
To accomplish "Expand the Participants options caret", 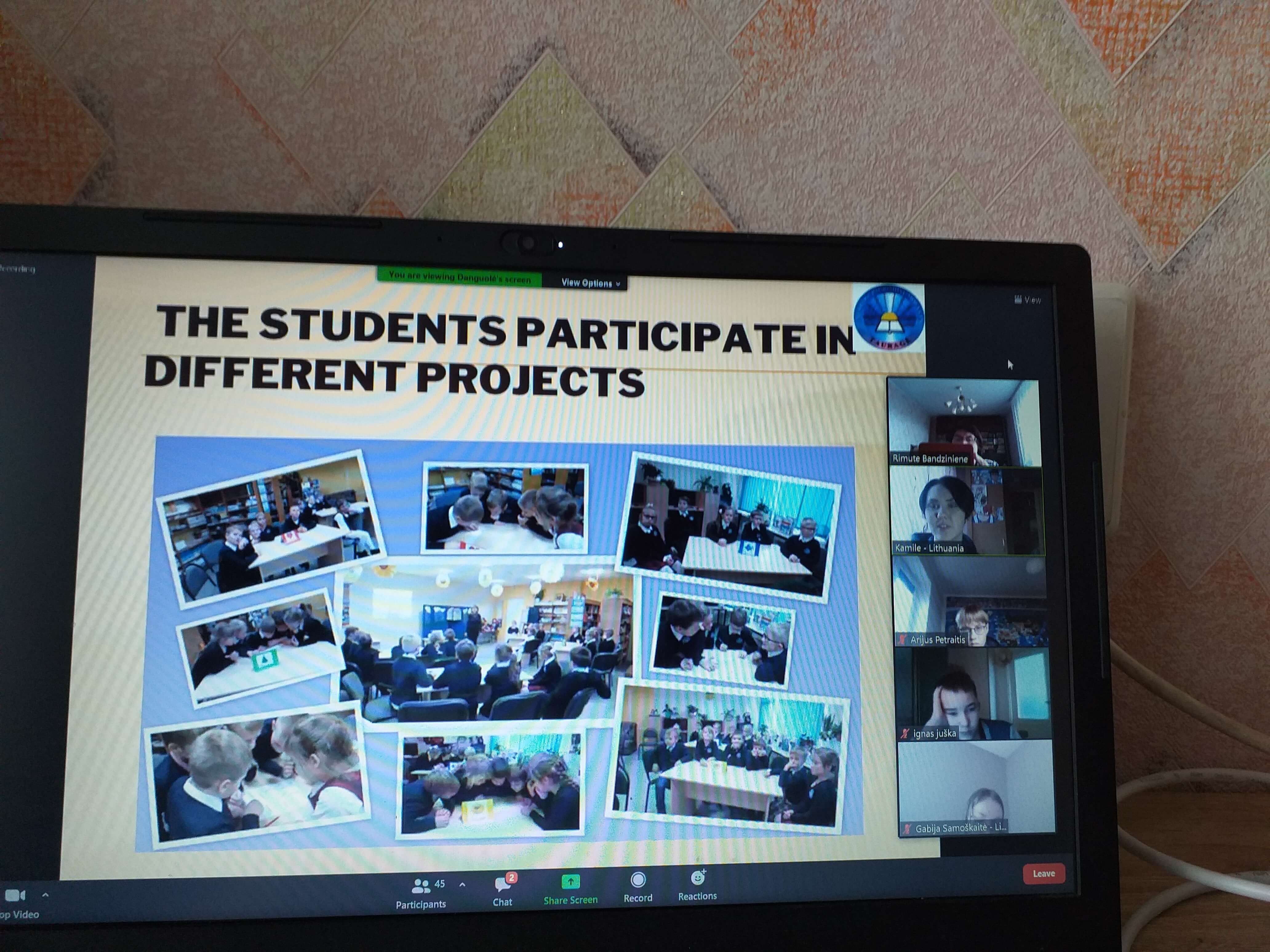I will coord(462,885).
